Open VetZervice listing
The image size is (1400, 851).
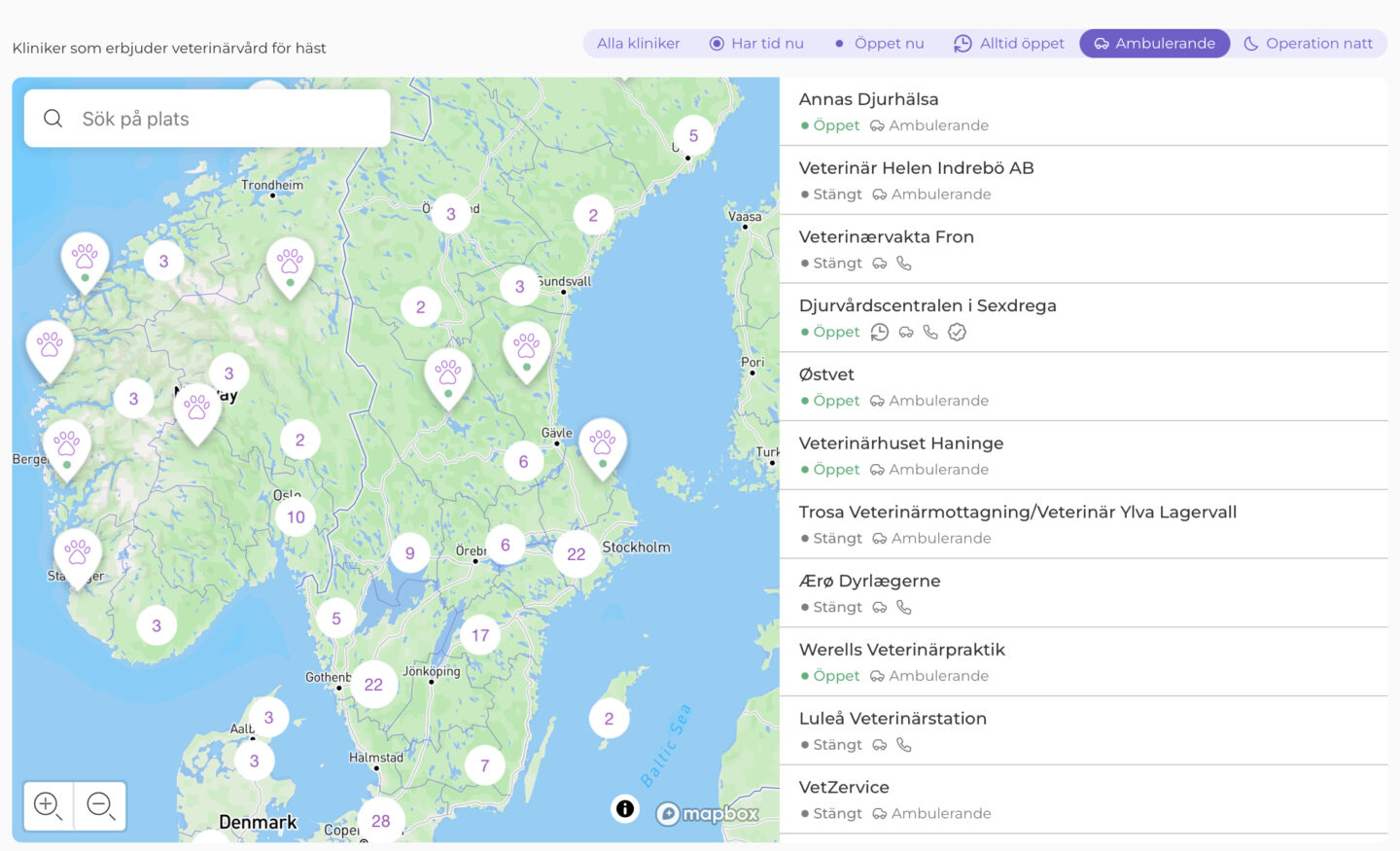pos(1083,800)
